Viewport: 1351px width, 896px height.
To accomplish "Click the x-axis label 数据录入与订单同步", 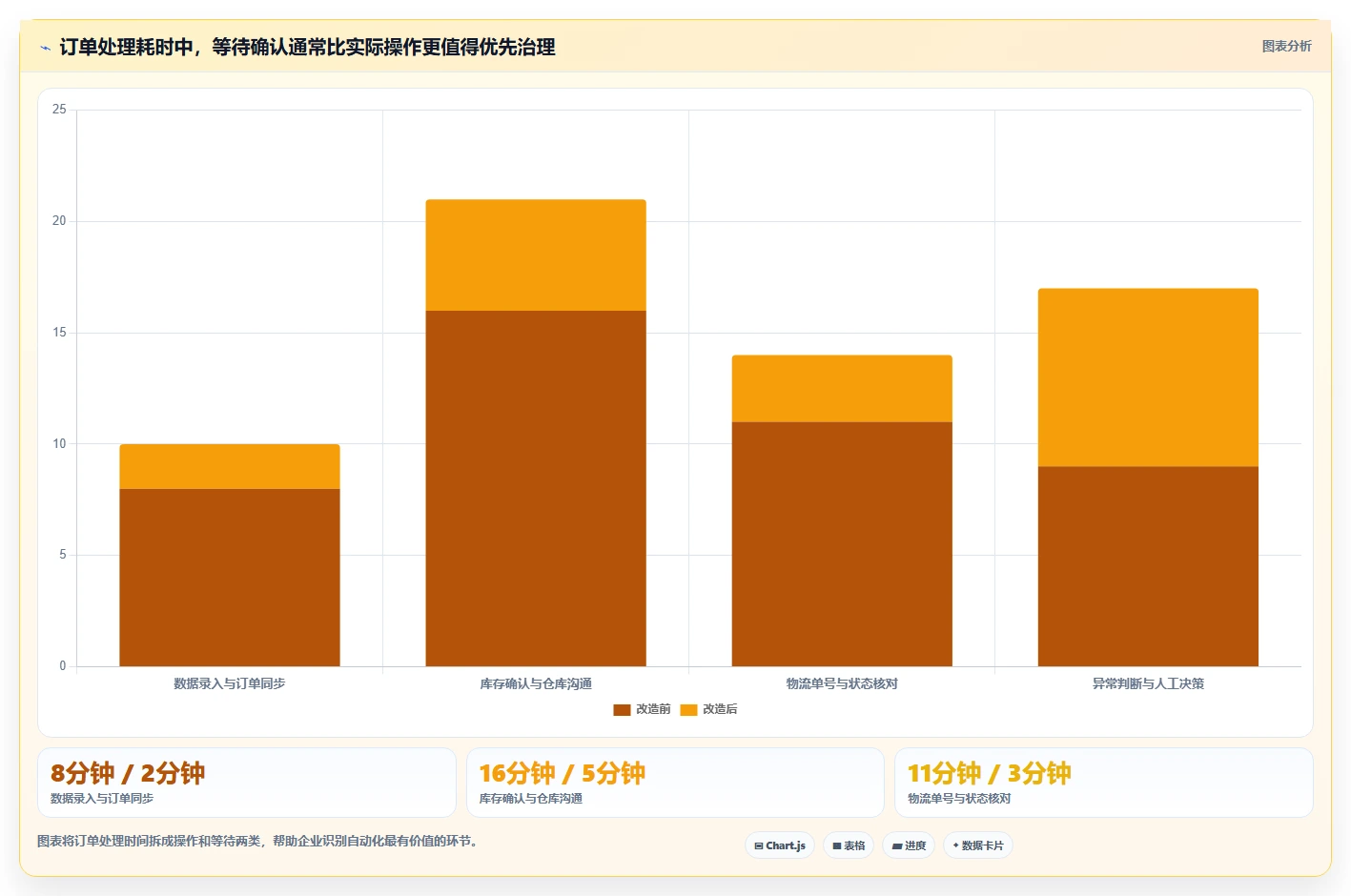I will 230,683.
